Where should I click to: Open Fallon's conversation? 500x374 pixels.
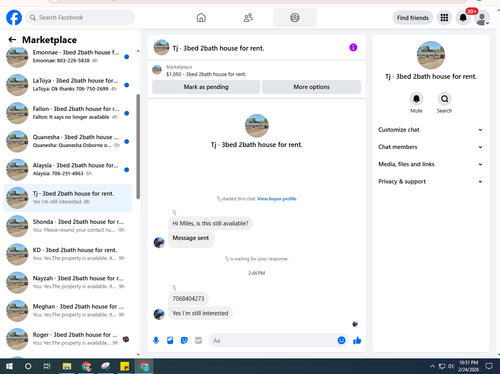click(68, 113)
